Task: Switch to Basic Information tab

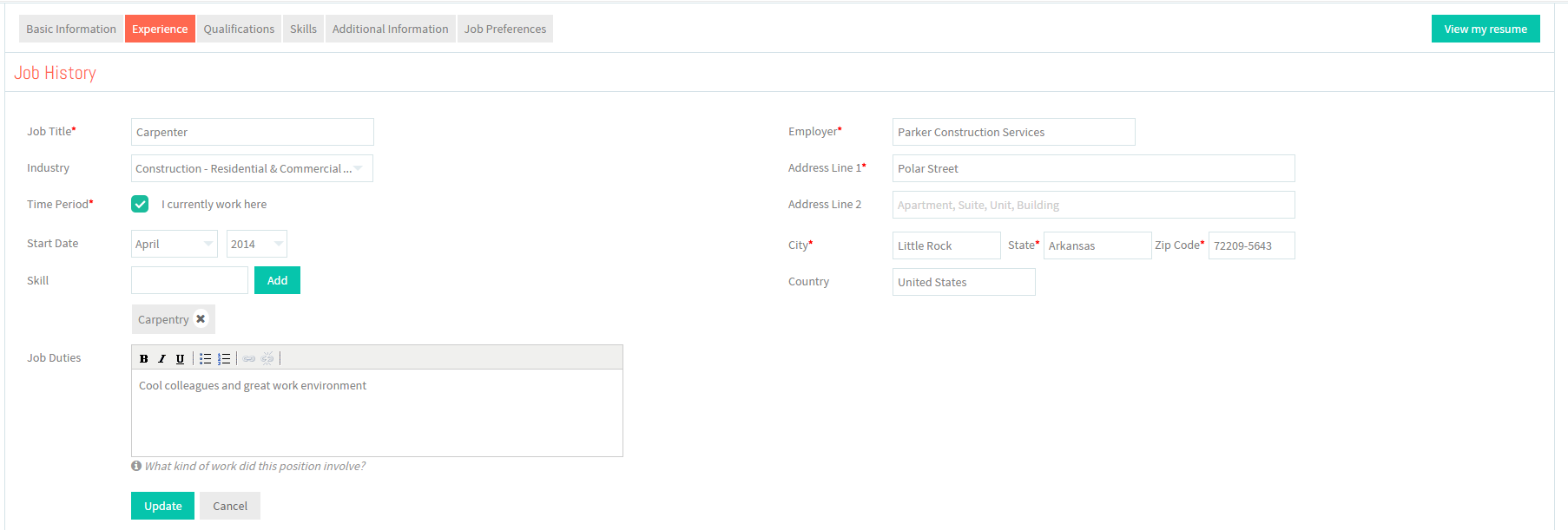Action: (x=71, y=29)
